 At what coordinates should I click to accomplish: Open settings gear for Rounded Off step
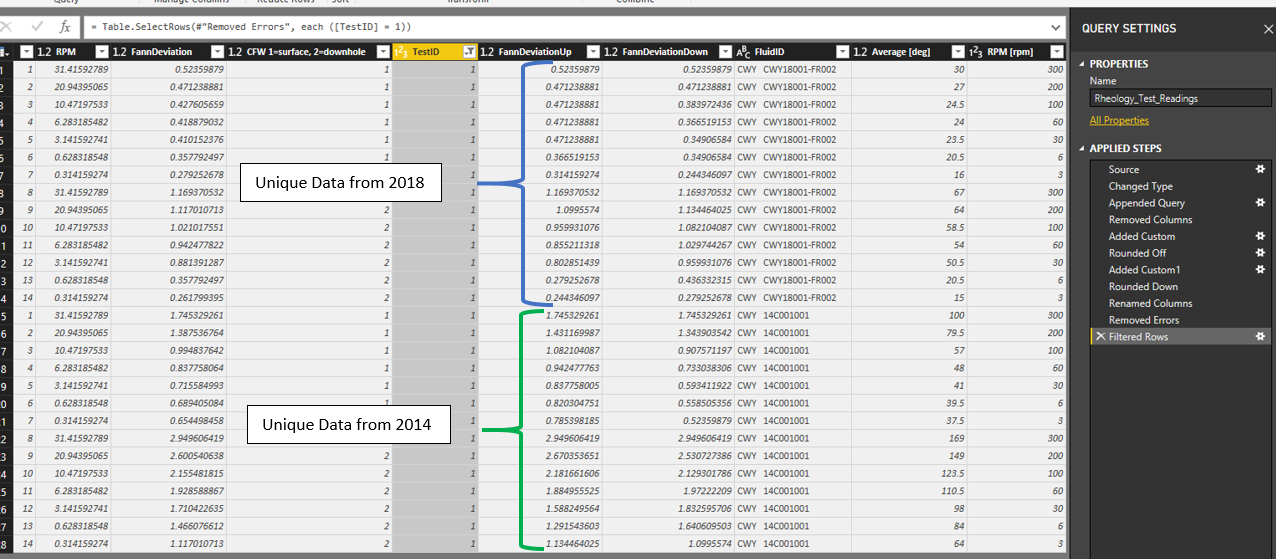(1261, 253)
